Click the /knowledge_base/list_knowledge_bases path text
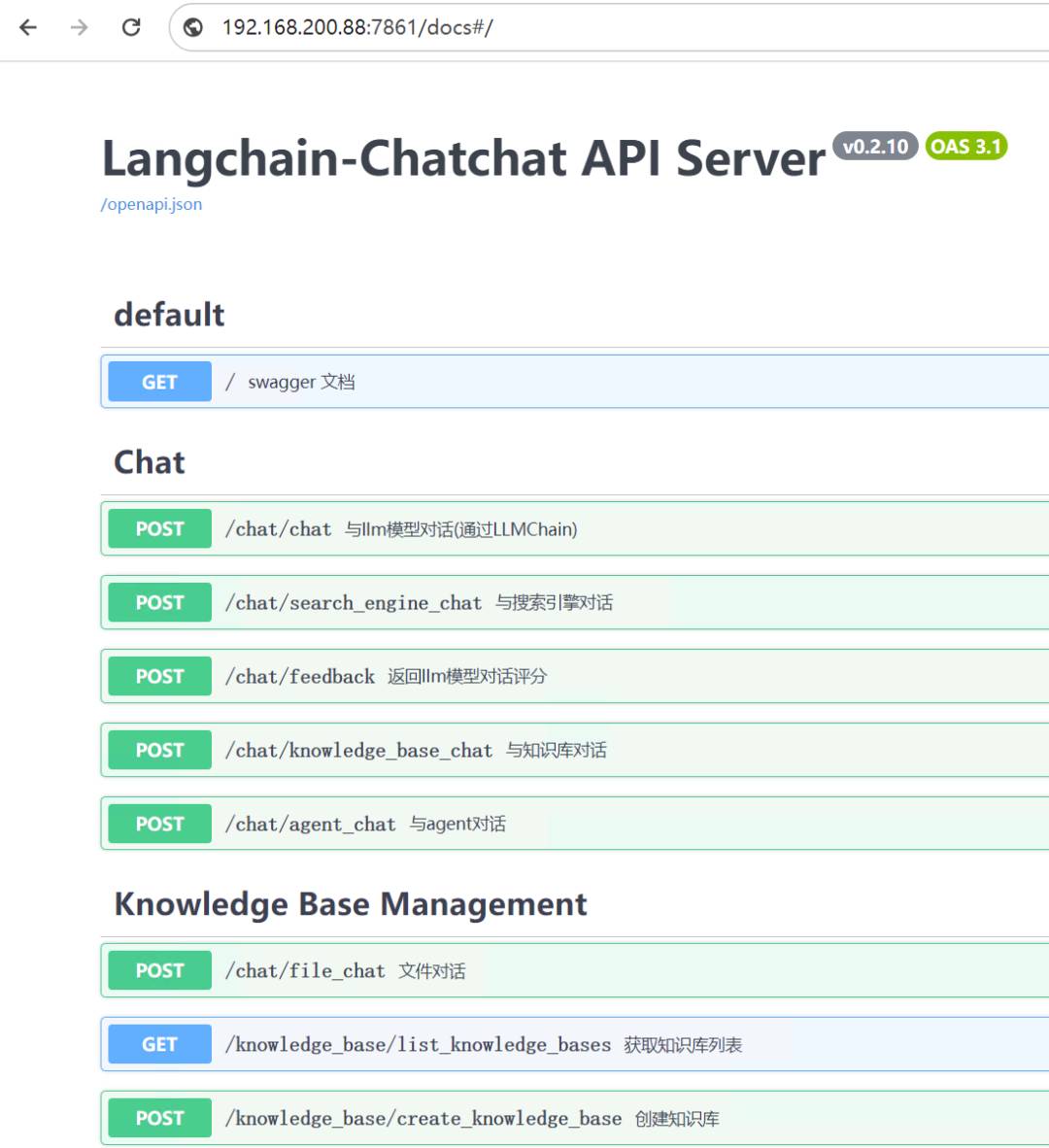 pos(418,1045)
